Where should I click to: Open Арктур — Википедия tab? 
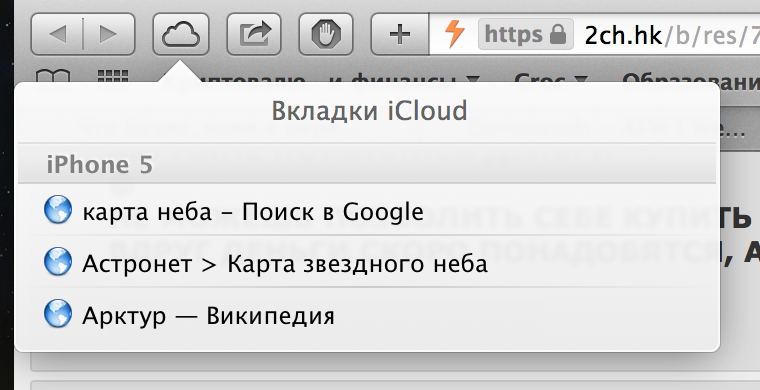click(367, 315)
